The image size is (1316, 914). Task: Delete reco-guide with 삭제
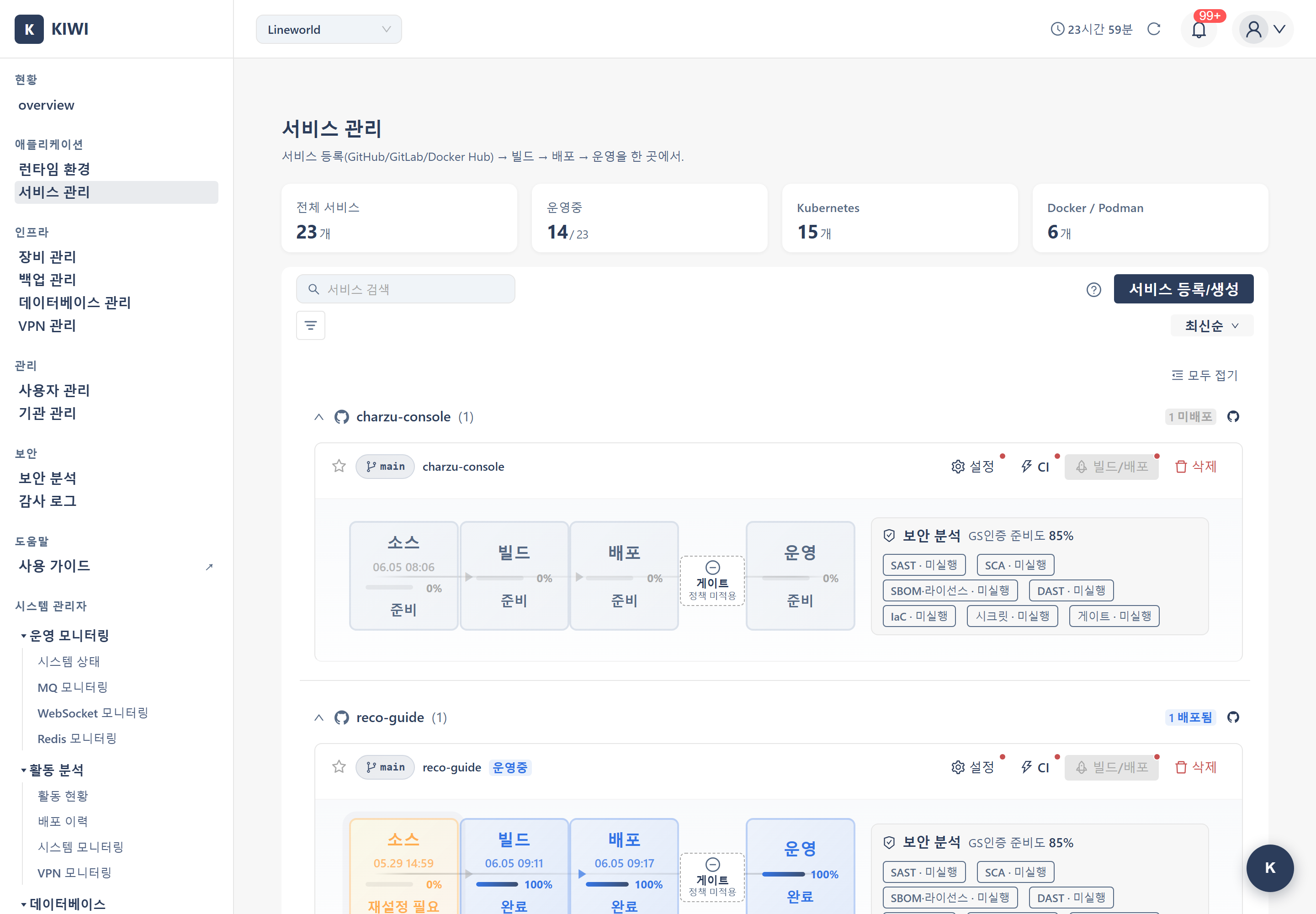[1196, 767]
